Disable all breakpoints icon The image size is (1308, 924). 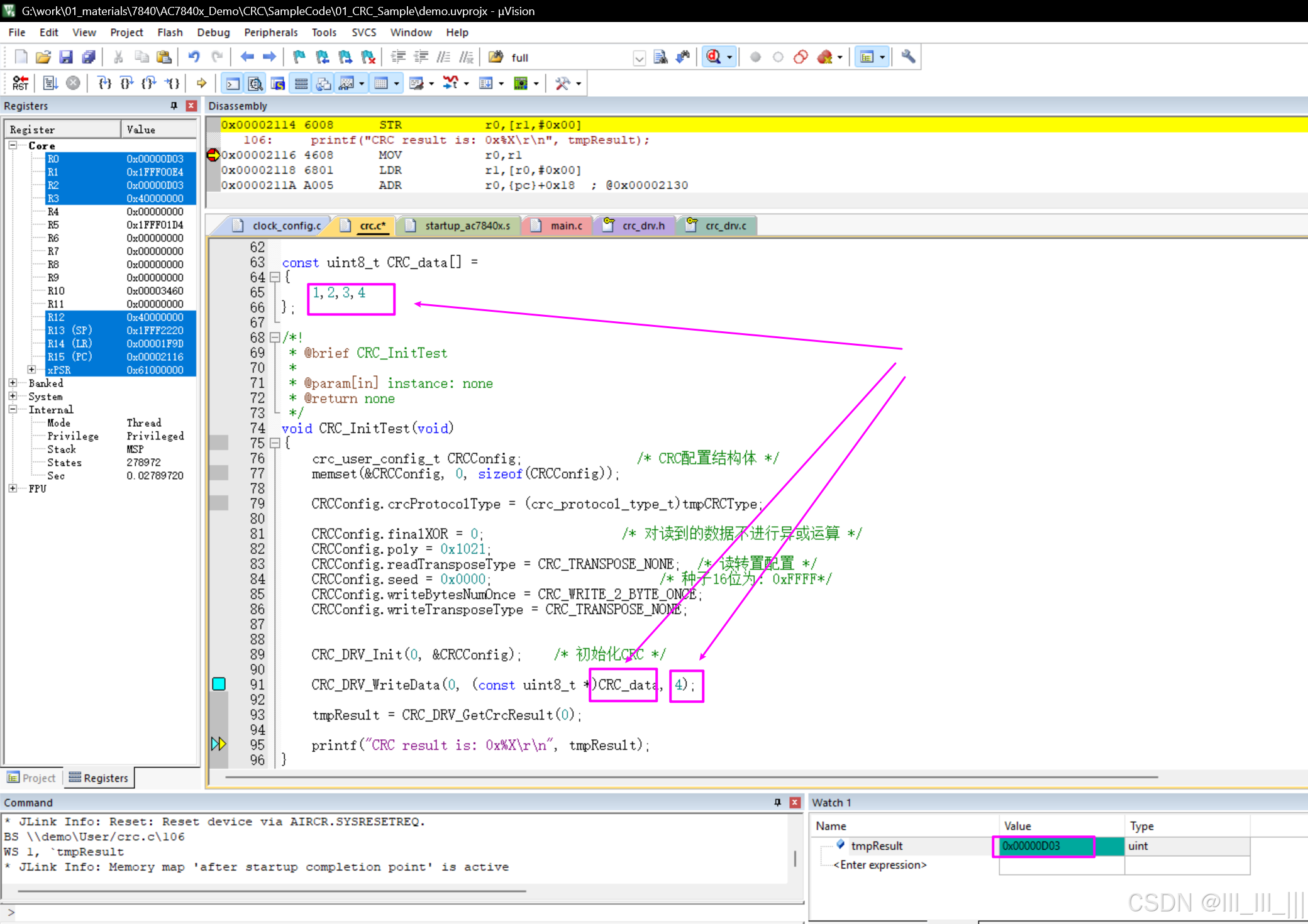pyautogui.click(x=801, y=57)
